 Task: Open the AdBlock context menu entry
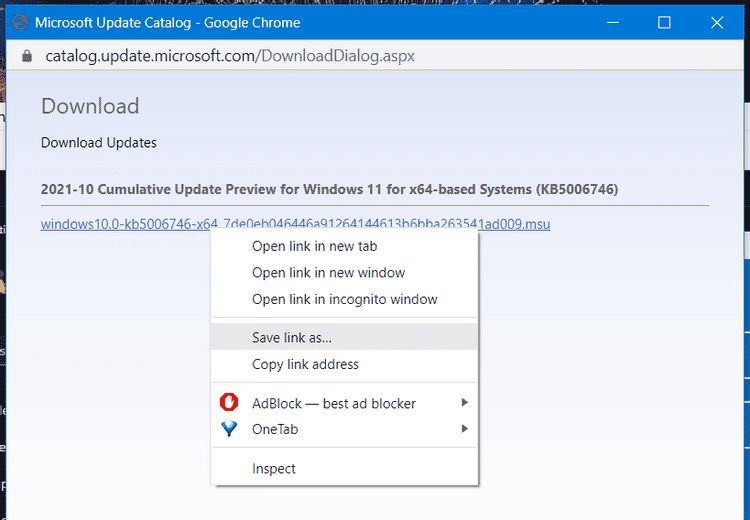tap(344, 403)
